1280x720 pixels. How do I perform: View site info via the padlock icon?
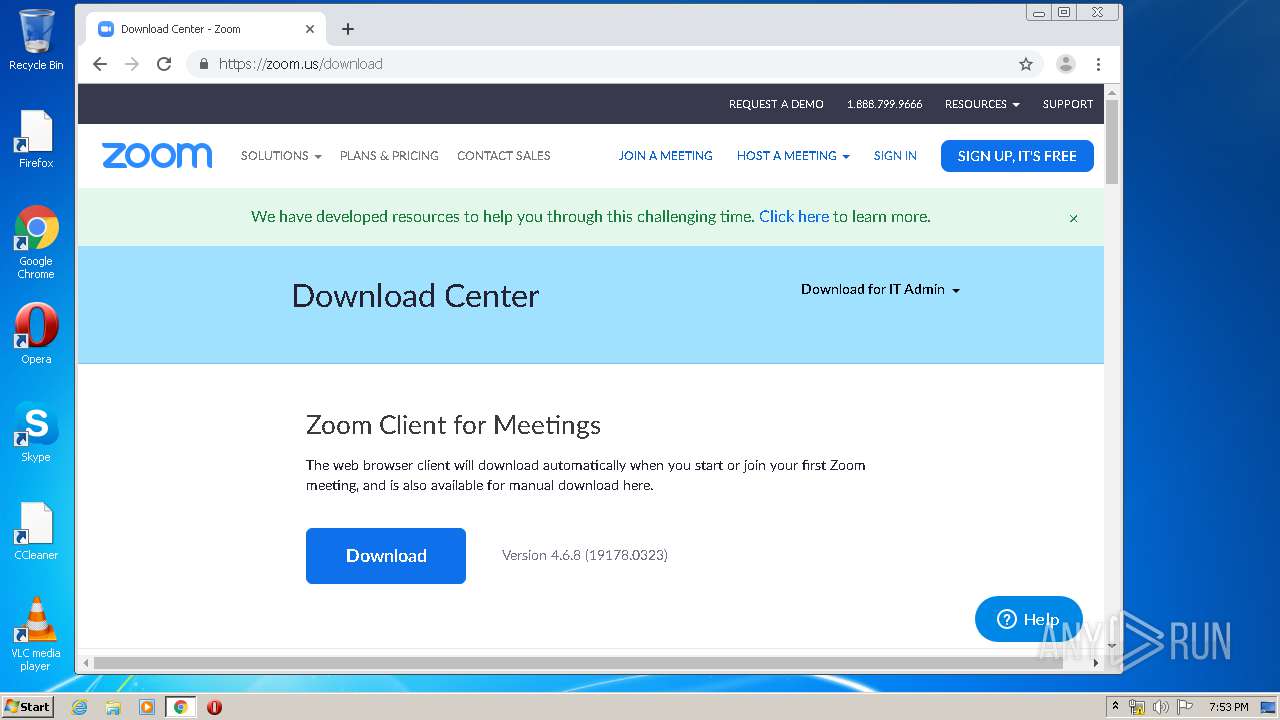click(x=204, y=64)
